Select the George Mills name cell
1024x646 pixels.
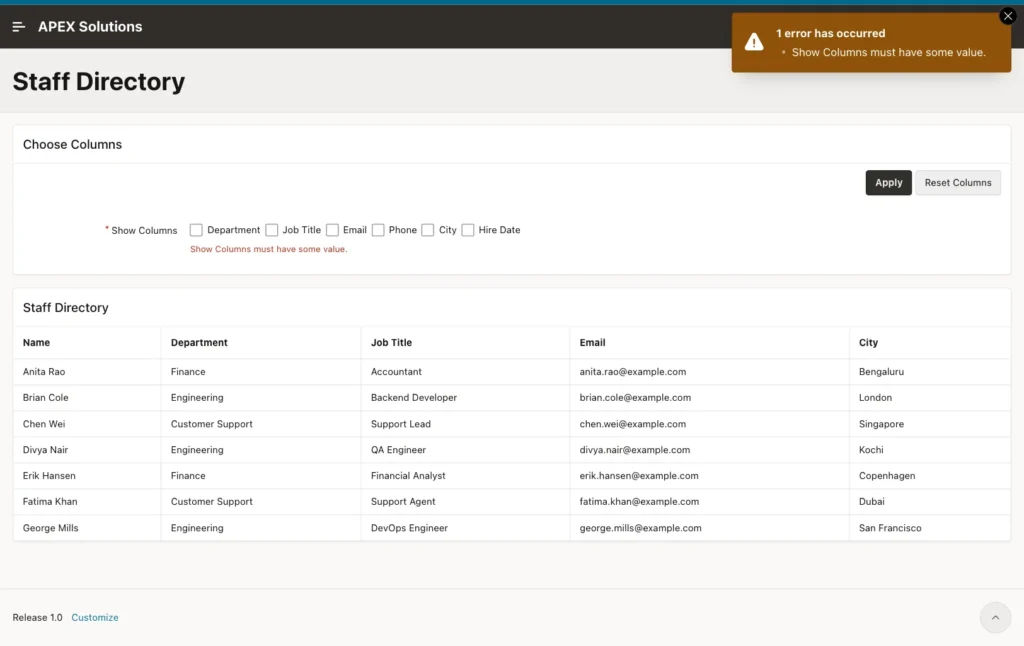(87, 528)
